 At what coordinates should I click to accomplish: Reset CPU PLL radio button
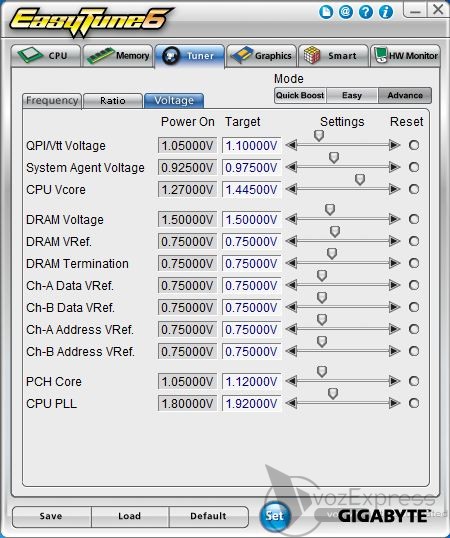[414, 403]
